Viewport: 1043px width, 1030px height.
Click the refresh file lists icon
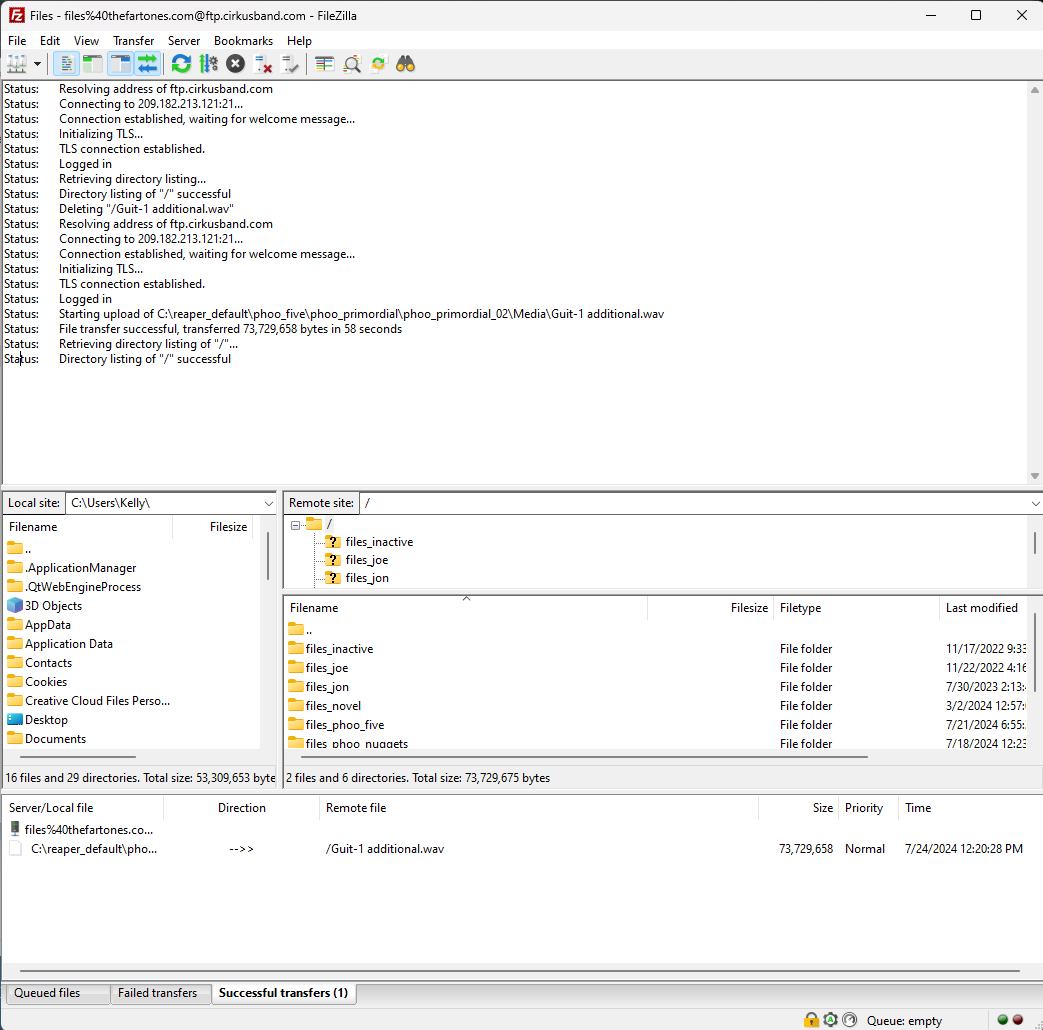point(181,64)
